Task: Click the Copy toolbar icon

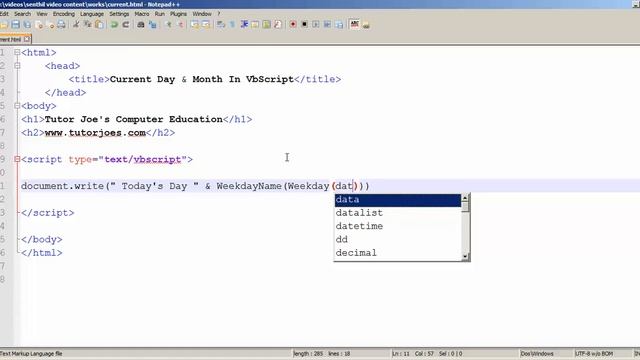Action: [x=87, y=24]
